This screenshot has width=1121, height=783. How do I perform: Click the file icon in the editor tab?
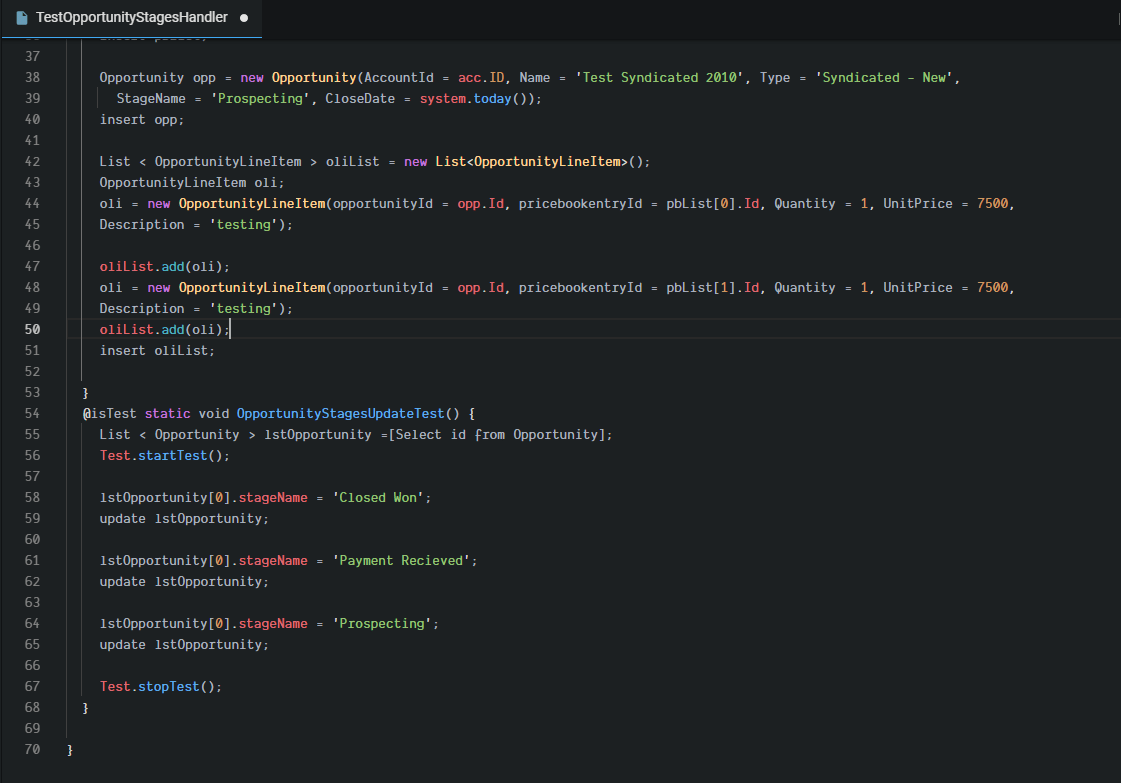click(22, 18)
